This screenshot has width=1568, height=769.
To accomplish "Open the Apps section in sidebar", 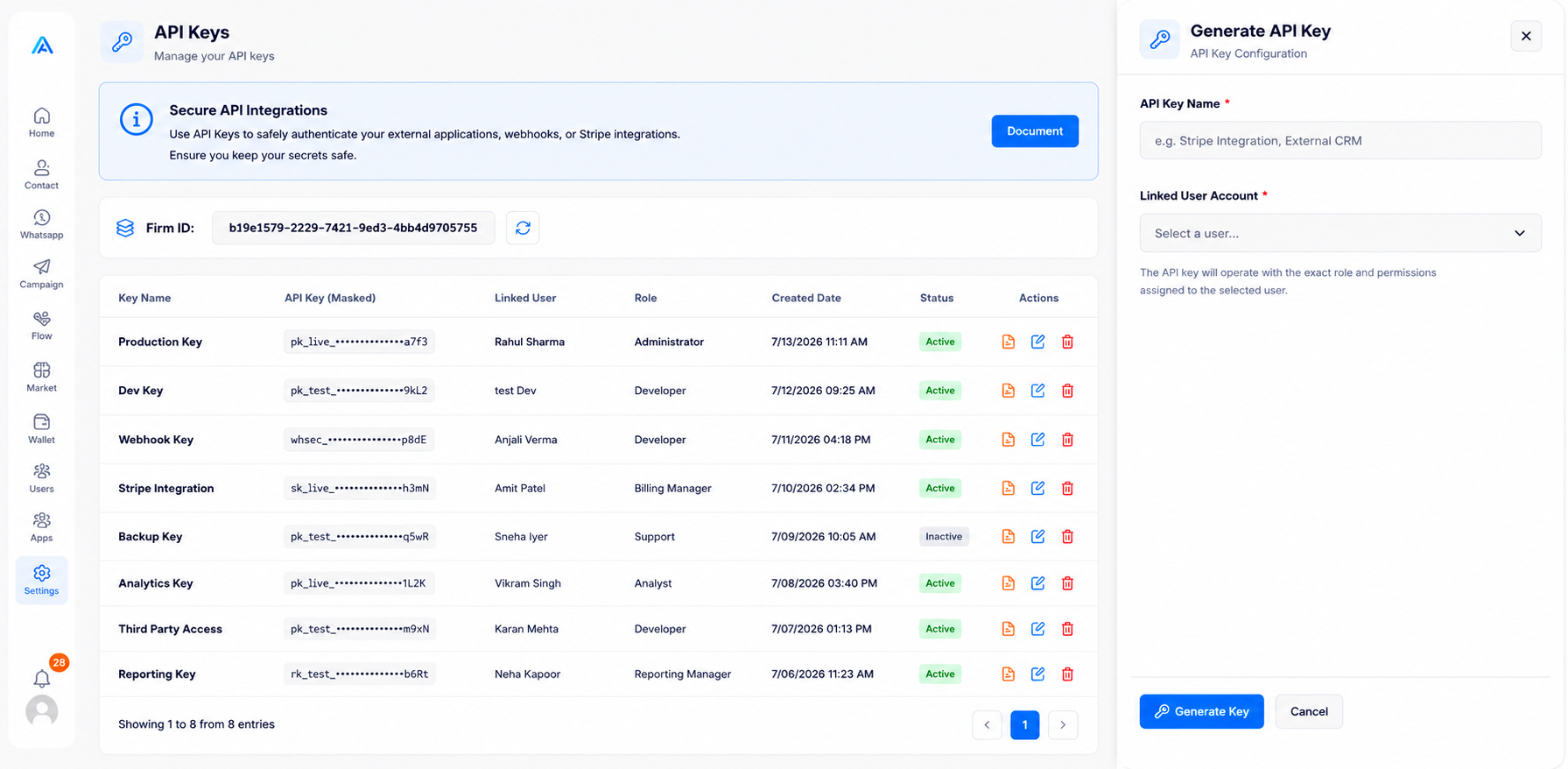I will click(x=41, y=528).
